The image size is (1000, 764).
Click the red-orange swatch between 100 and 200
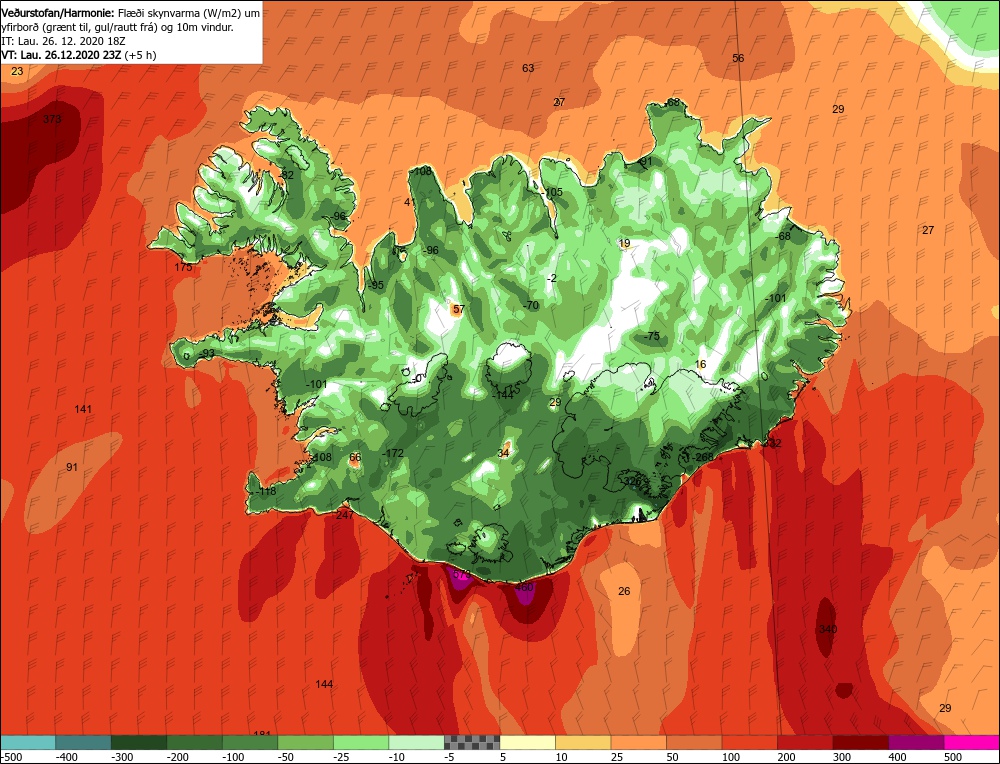(749, 742)
